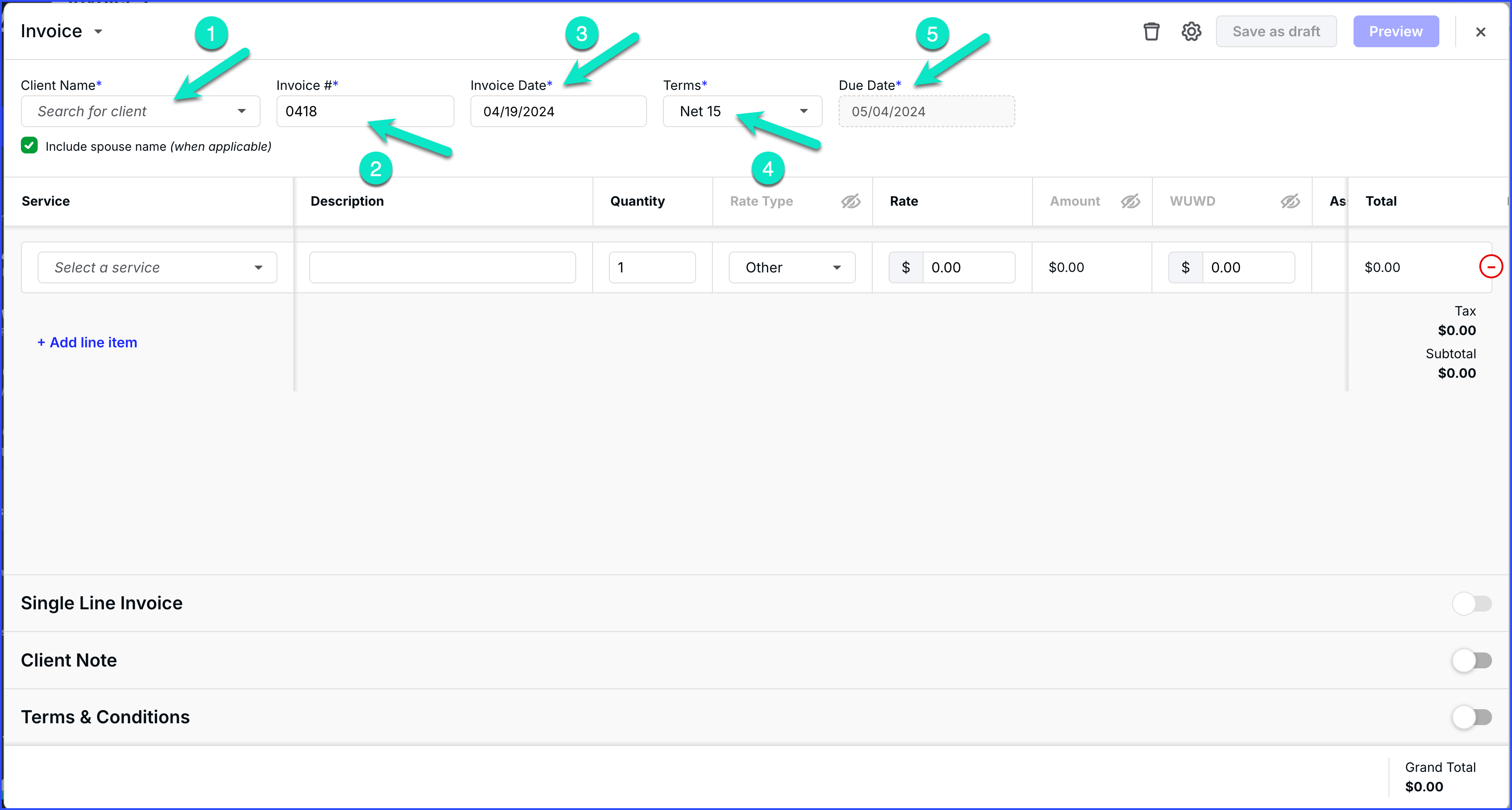This screenshot has height=810, width=1512.
Task: Click the trash delete invoice icon
Action: (x=1151, y=32)
